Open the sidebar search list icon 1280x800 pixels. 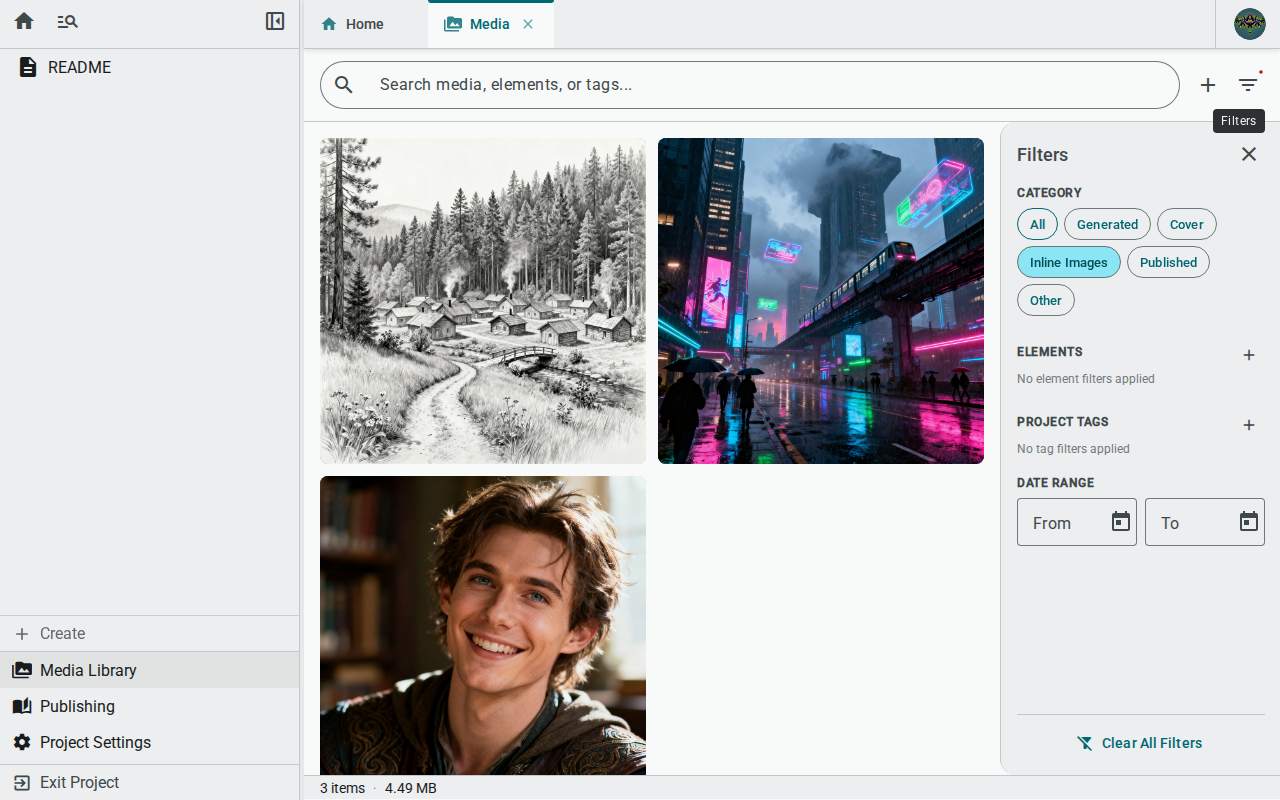pyautogui.click(x=67, y=21)
